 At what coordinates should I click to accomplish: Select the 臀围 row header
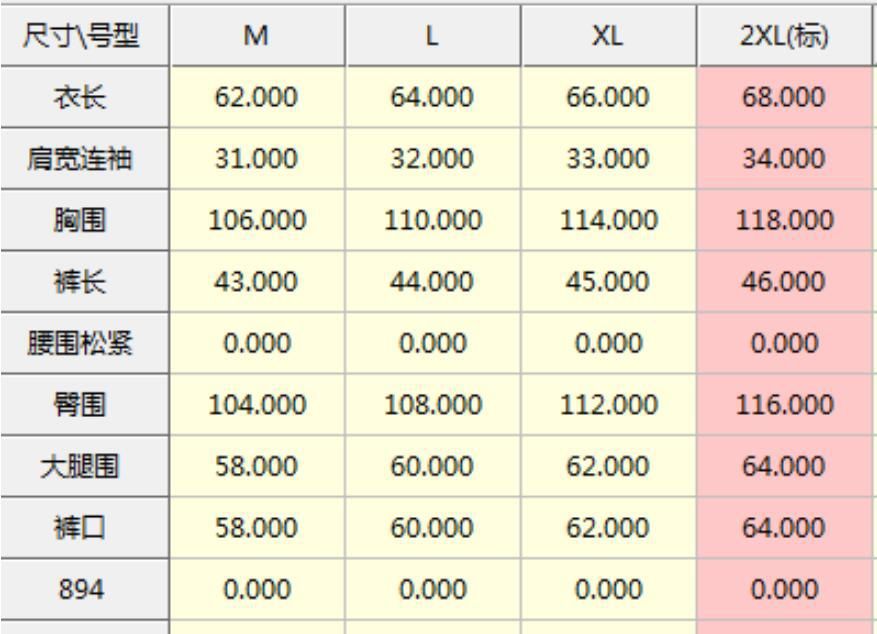pos(84,405)
